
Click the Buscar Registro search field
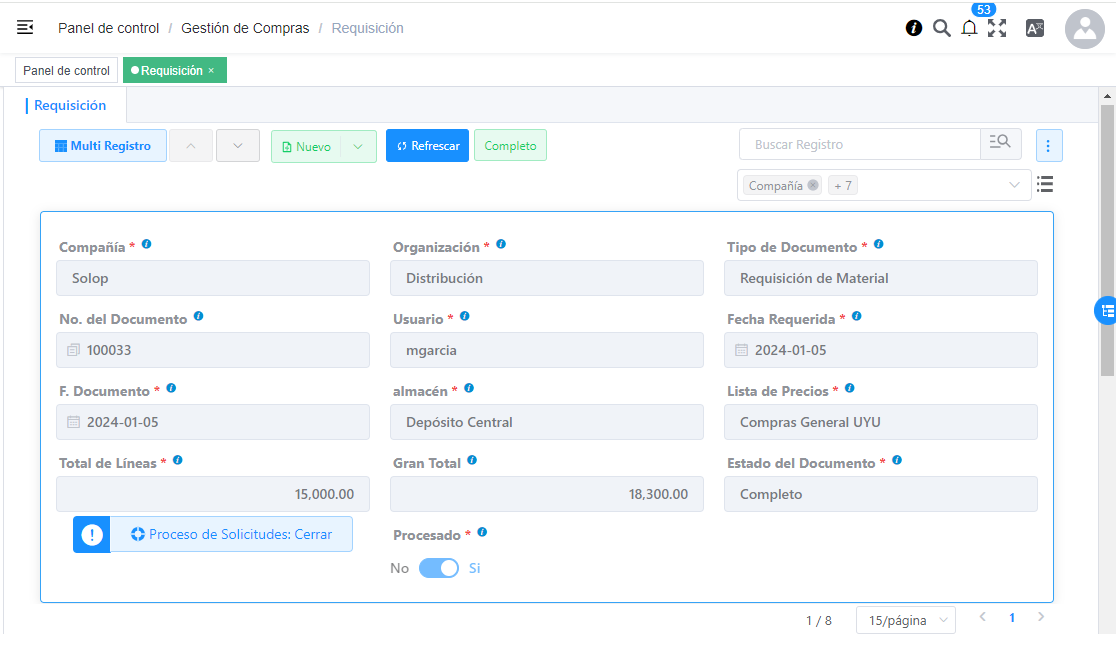tap(860, 144)
